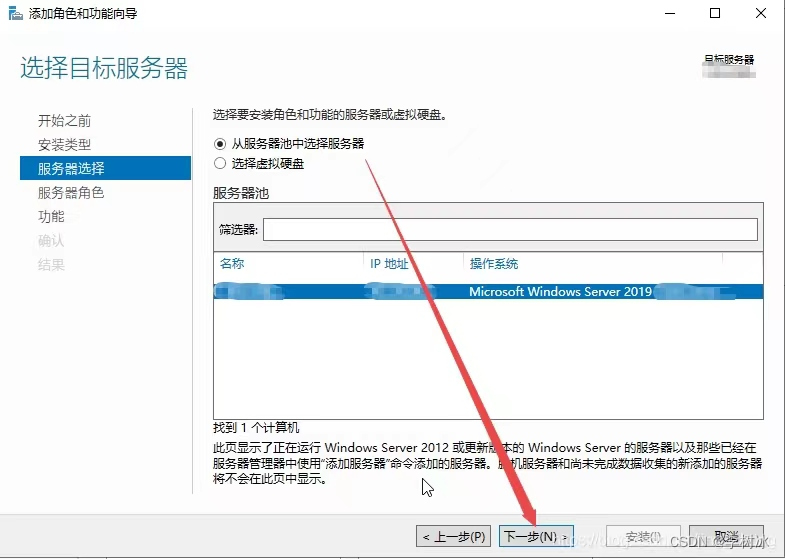Click the '结果' step in the sidebar

(51, 265)
